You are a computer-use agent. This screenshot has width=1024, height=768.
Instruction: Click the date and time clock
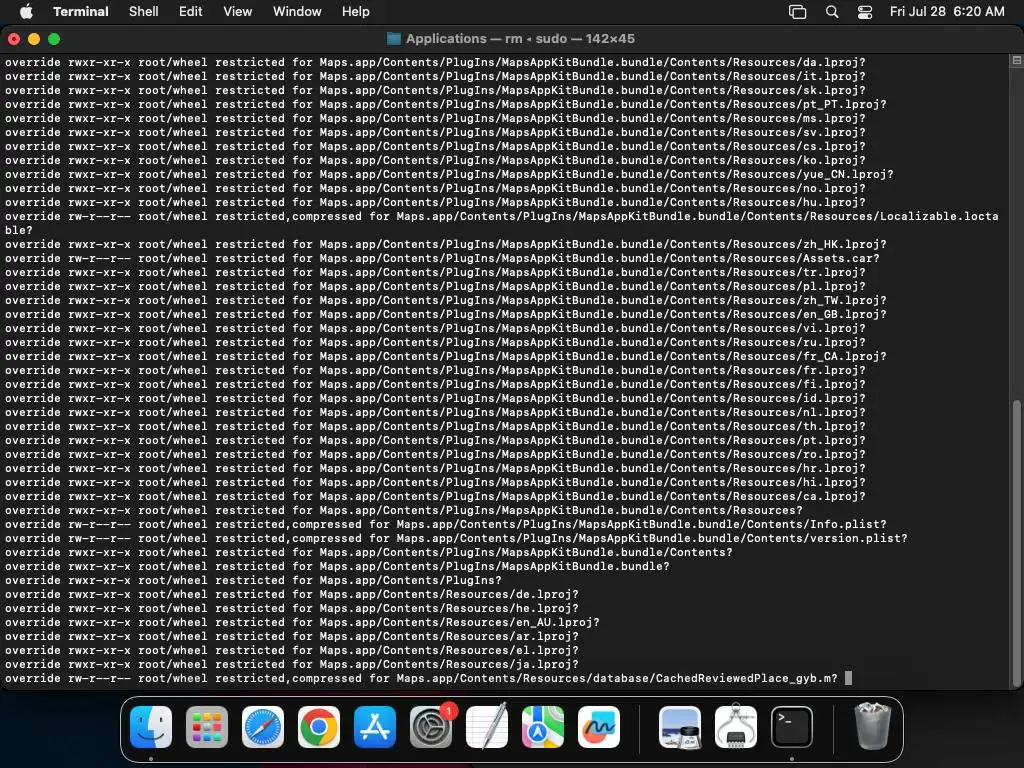tap(947, 11)
